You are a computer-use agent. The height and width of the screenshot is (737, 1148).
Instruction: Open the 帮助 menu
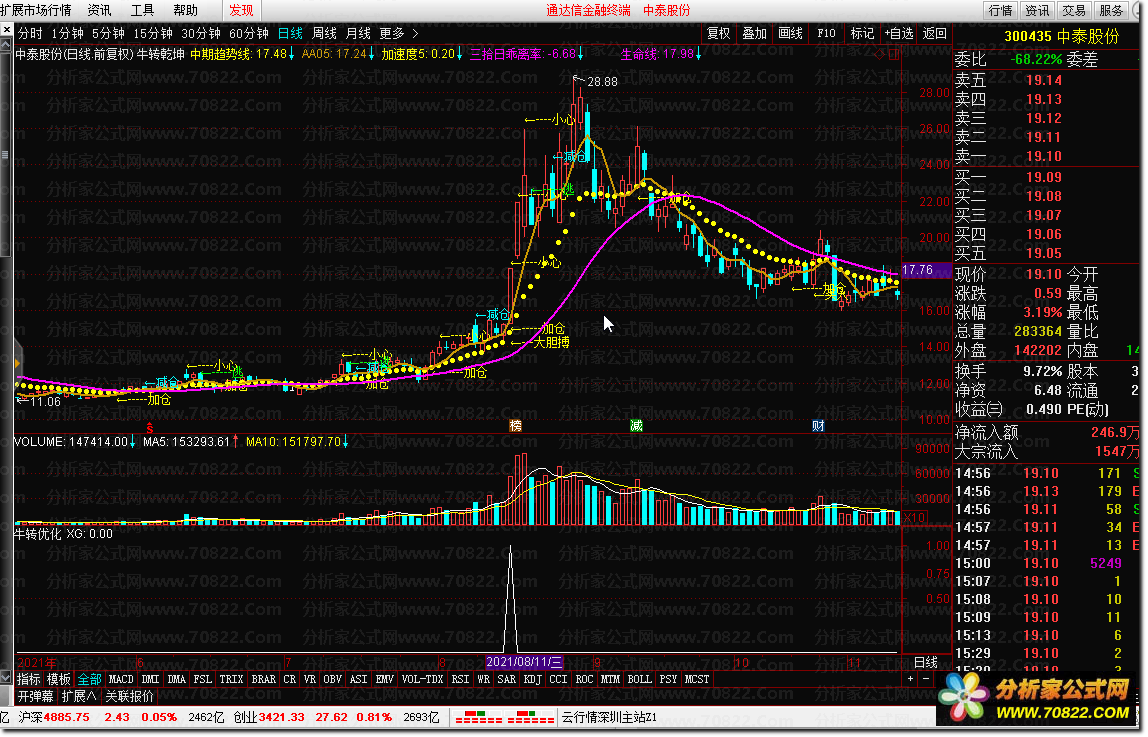click(185, 10)
